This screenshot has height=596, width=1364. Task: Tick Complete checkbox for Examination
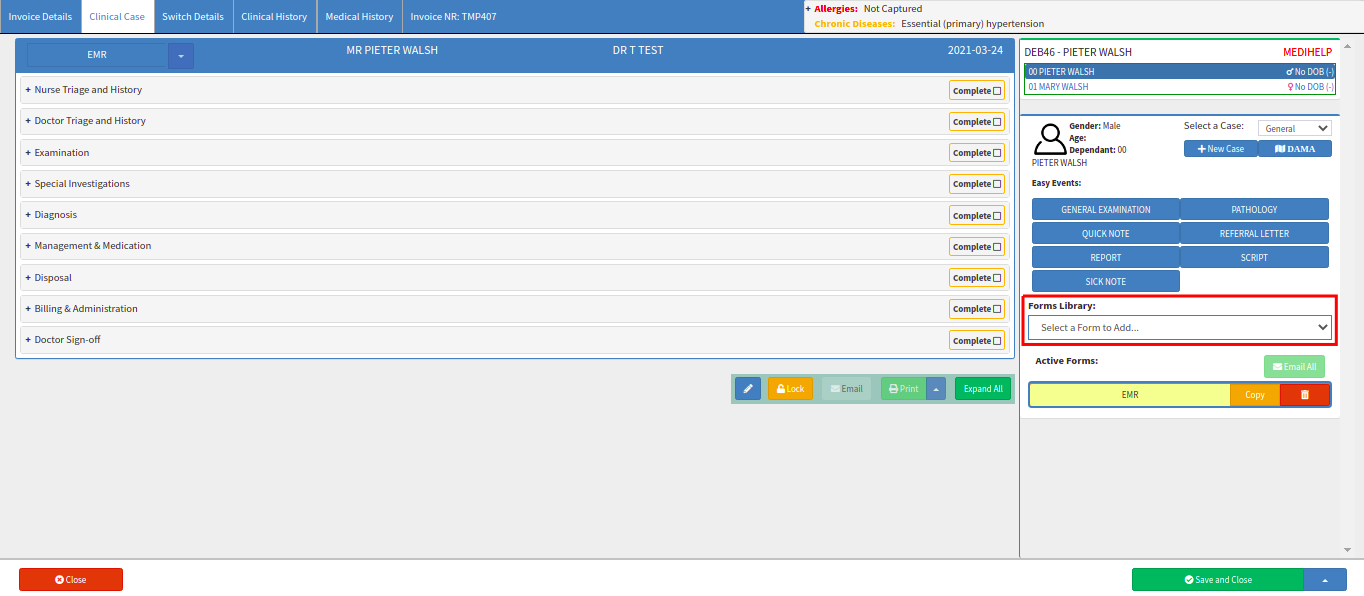pyautogui.click(x=997, y=153)
